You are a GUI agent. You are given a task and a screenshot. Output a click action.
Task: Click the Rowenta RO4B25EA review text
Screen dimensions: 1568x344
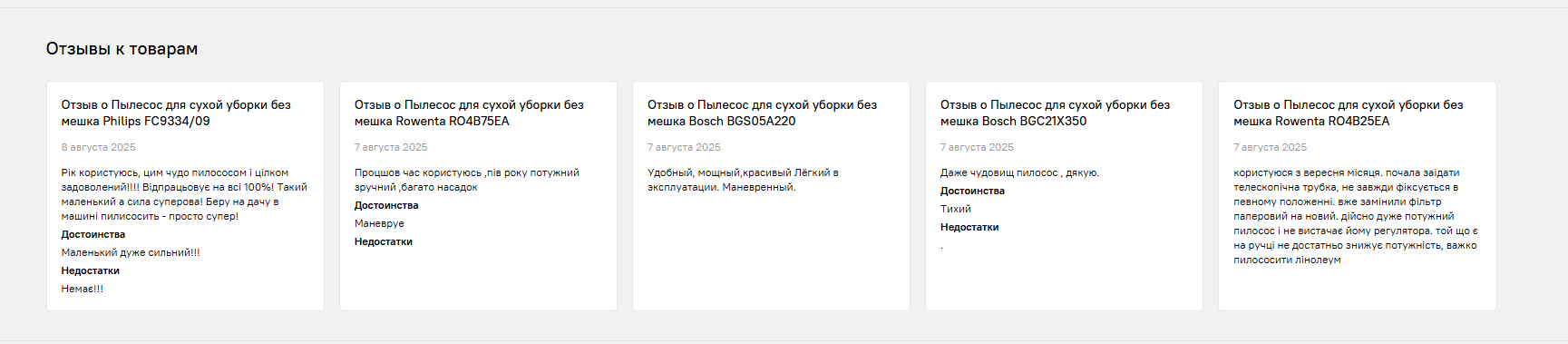(x=1356, y=216)
